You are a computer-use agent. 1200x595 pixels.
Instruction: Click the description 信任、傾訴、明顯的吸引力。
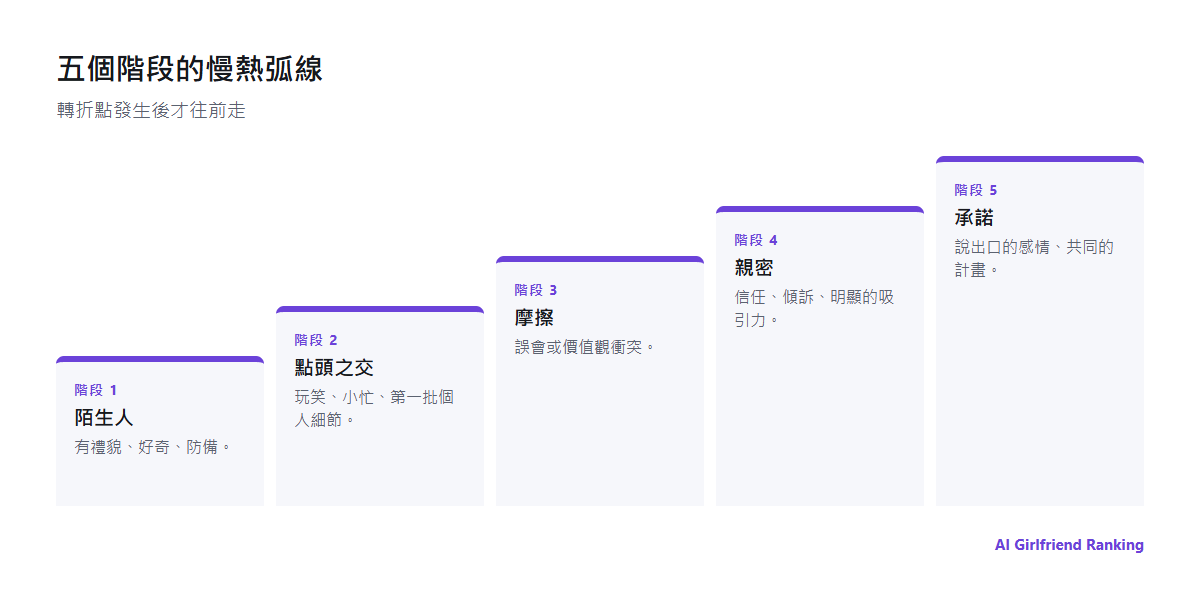(x=815, y=308)
